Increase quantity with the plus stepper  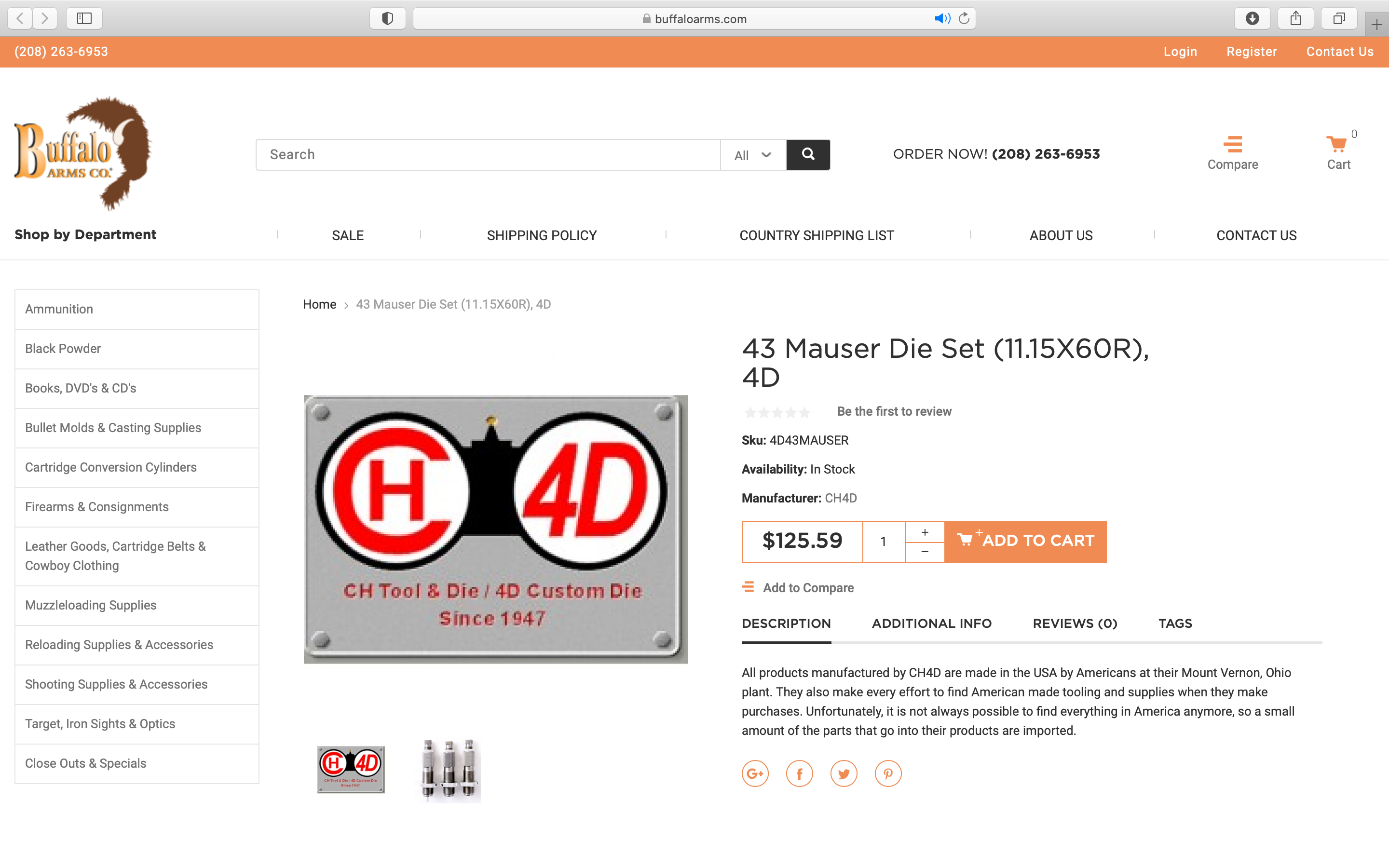click(925, 532)
